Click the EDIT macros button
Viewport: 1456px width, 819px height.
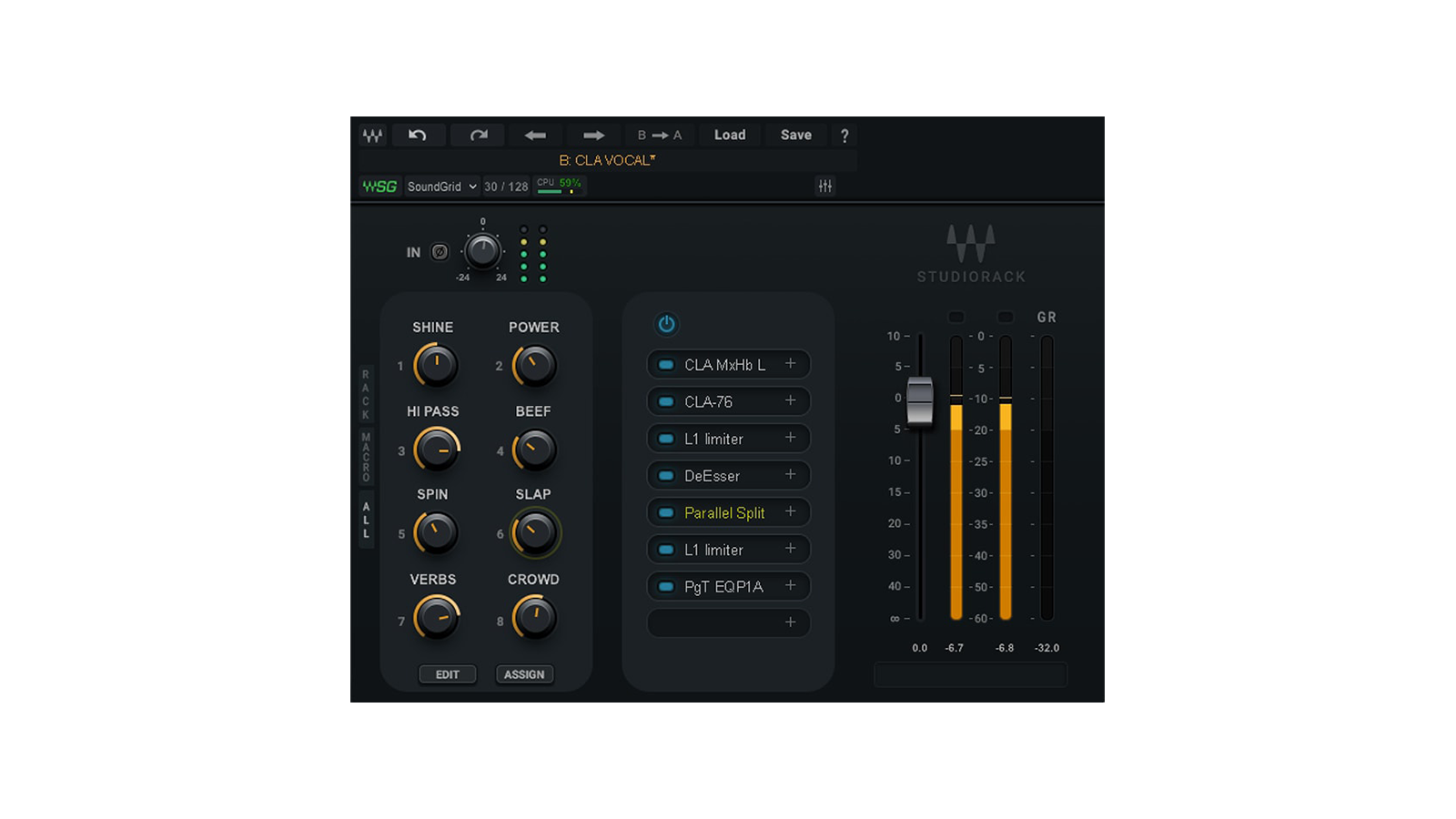(447, 674)
